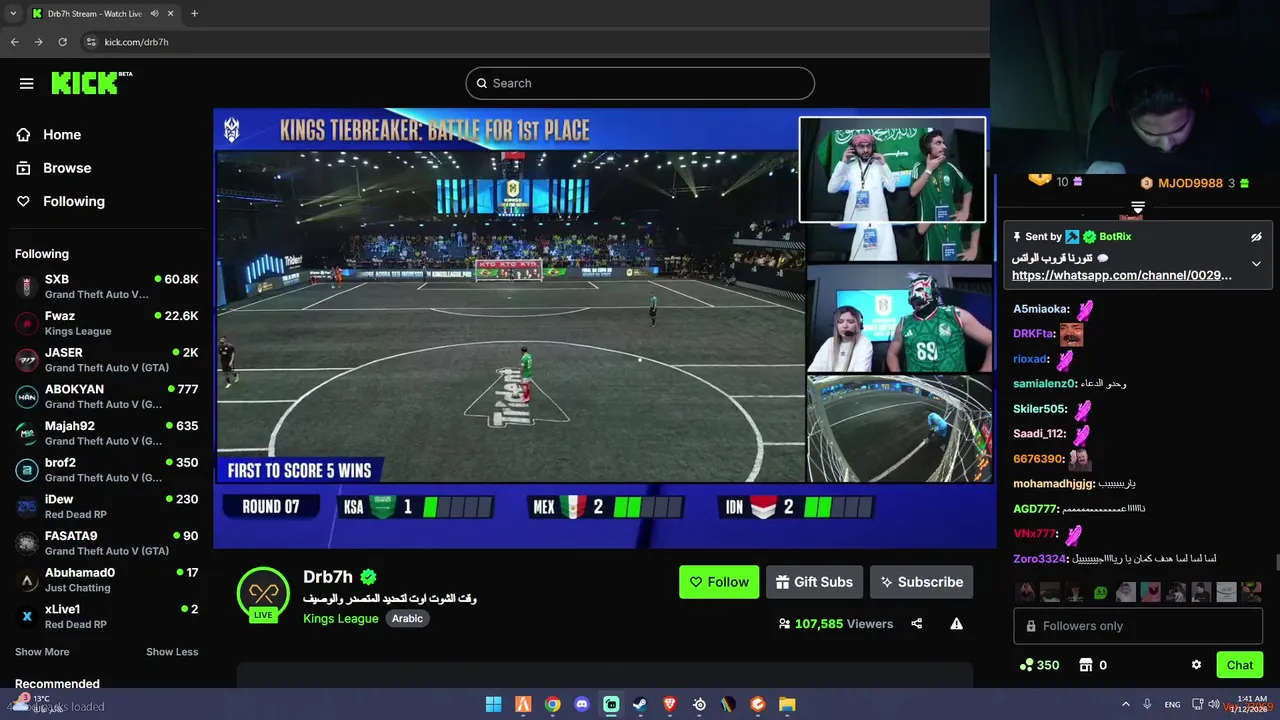The image size is (1280, 720).
Task: Open the WhatsApp channel link
Action: pos(1121,275)
